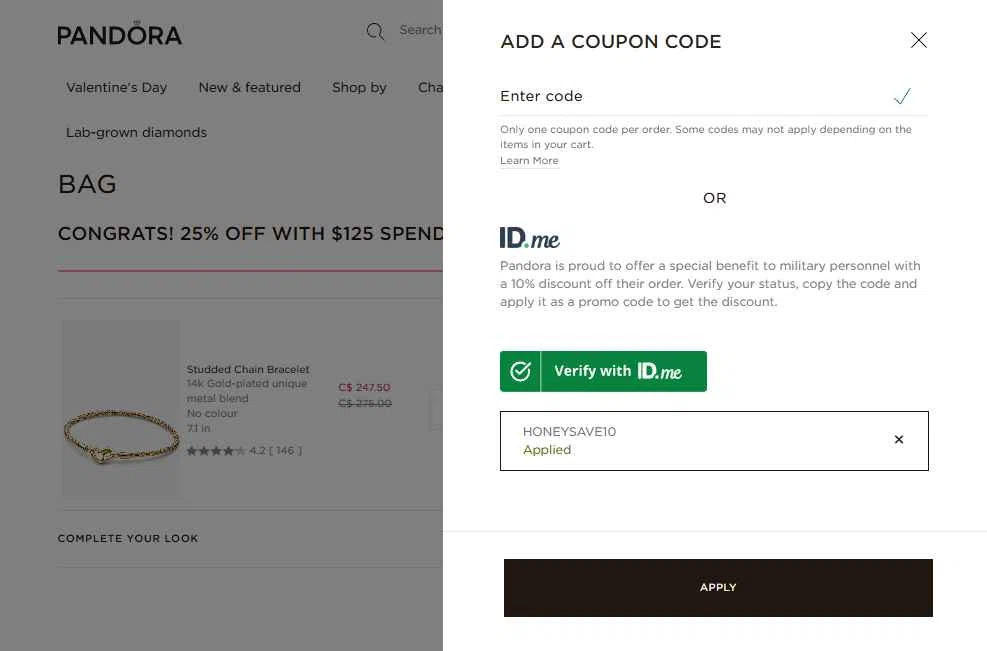This screenshot has height=651, width=987.
Task: Open the Learn More link
Action: pyautogui.click(x=529, y=161)
